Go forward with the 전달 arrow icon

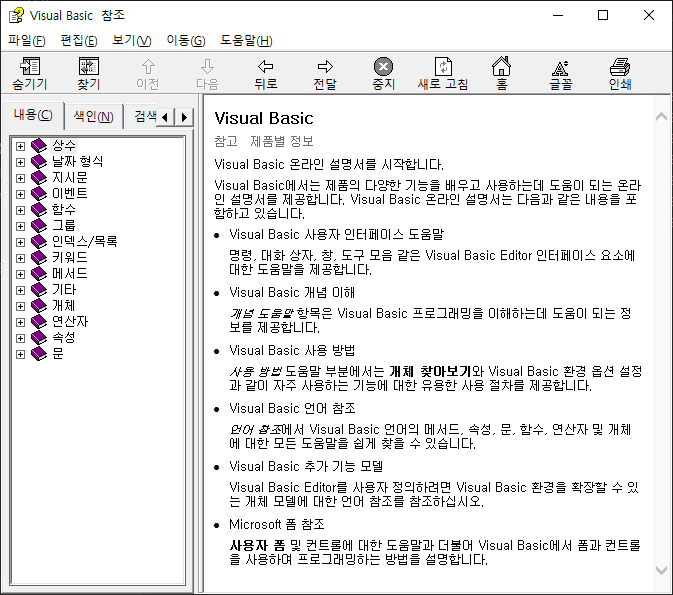click(x=325, y=66)
